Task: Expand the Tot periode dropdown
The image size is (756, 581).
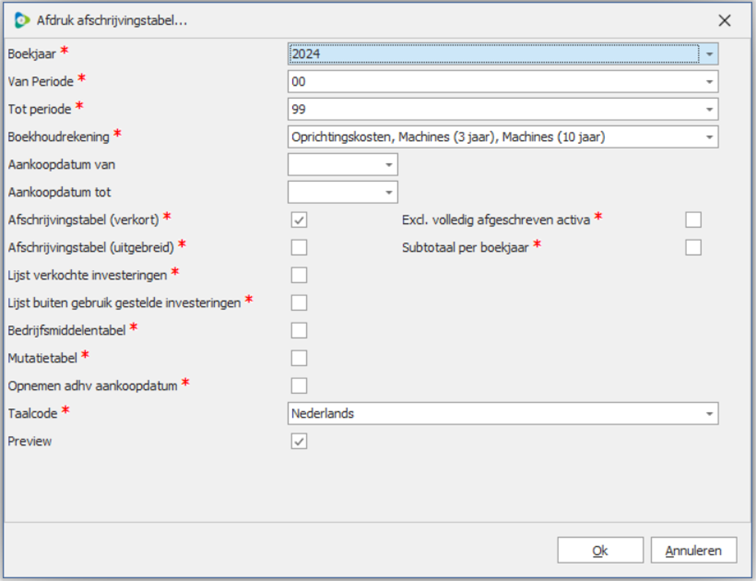Action: coord(709,109)
